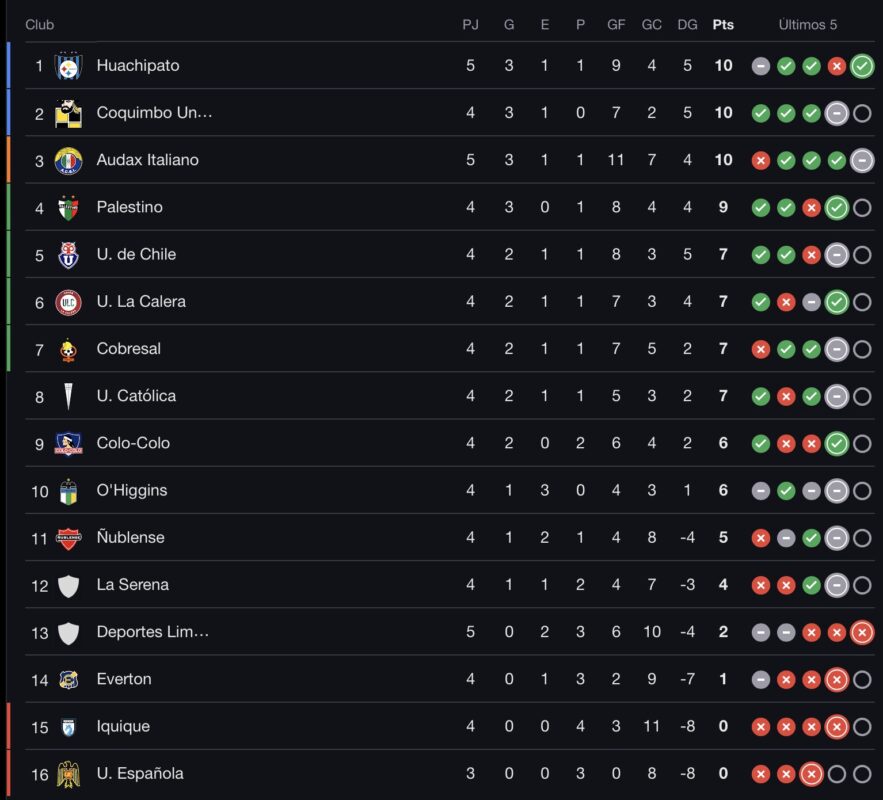Click the gray draw circle in O'Higgins form
Image resolution: width=883 pixels, height=800 pixels.
(761, 490)
